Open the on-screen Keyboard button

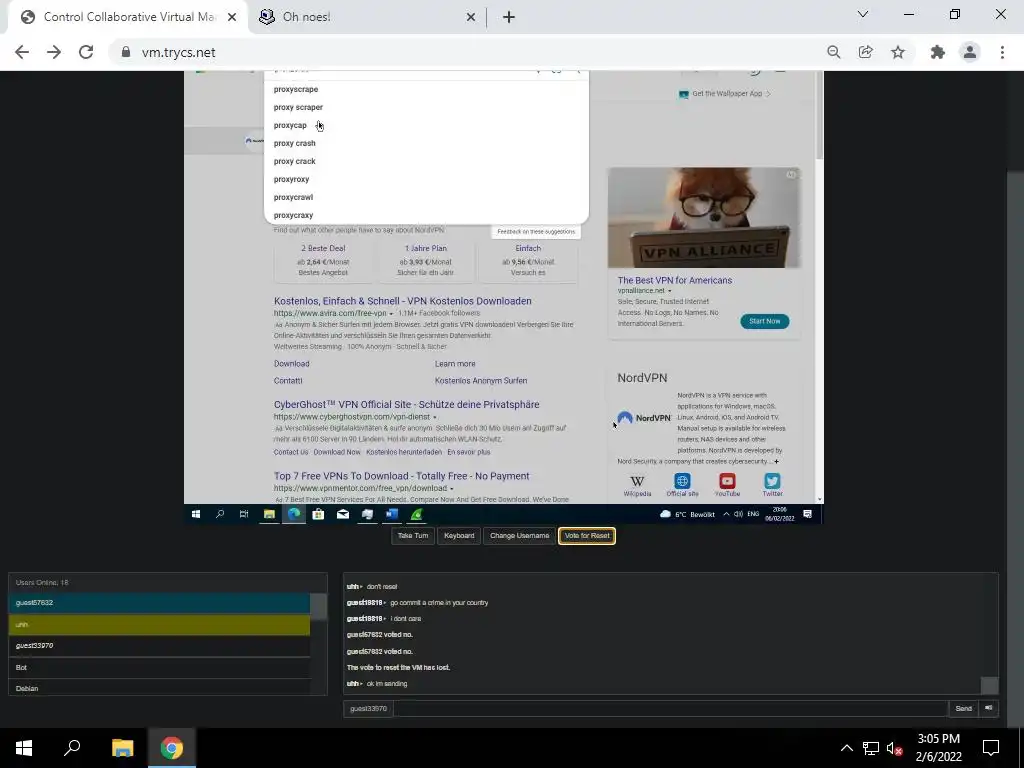[459, 536]
